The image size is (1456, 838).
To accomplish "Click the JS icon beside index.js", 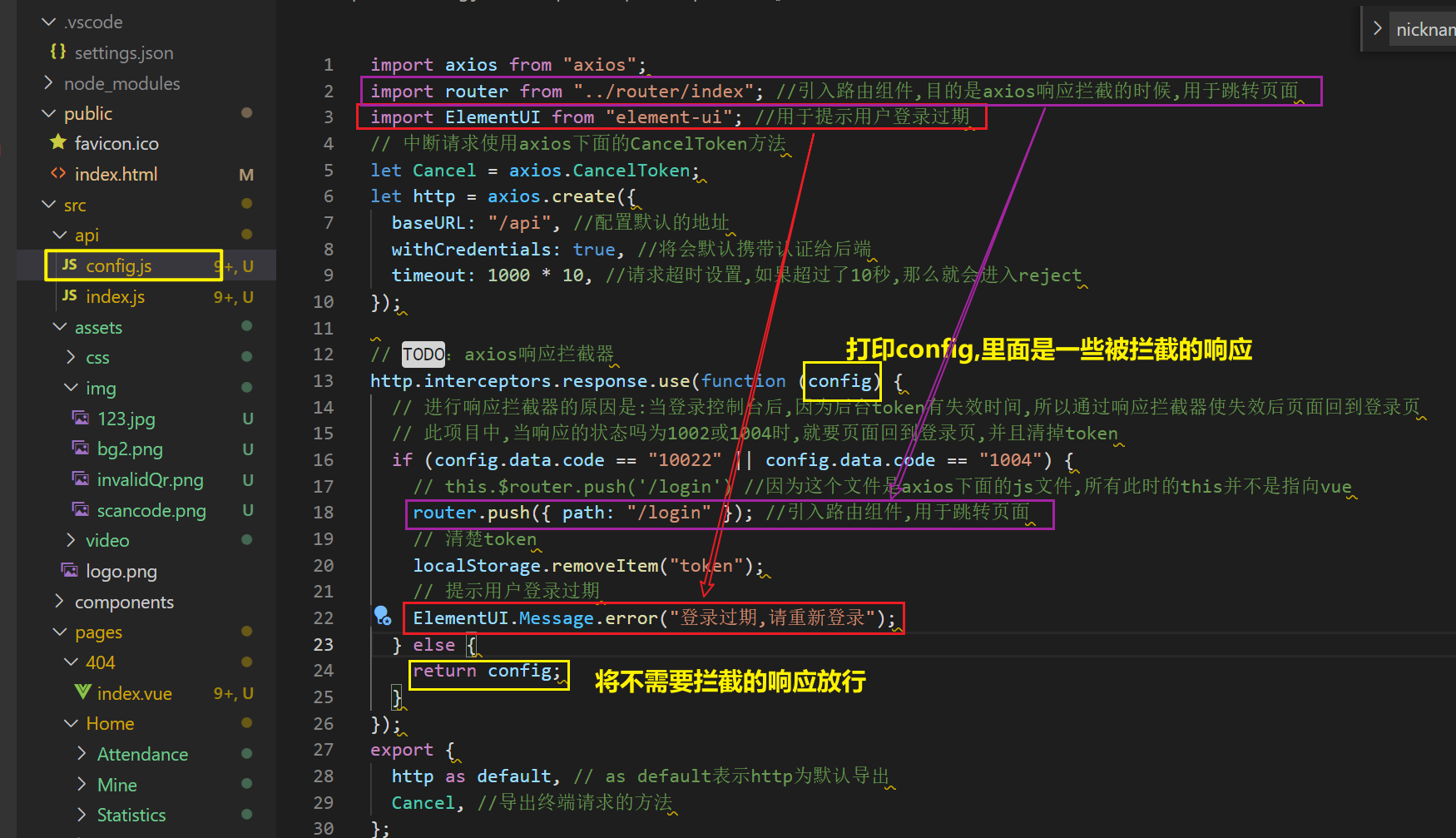I will click(x=69, y=296).
